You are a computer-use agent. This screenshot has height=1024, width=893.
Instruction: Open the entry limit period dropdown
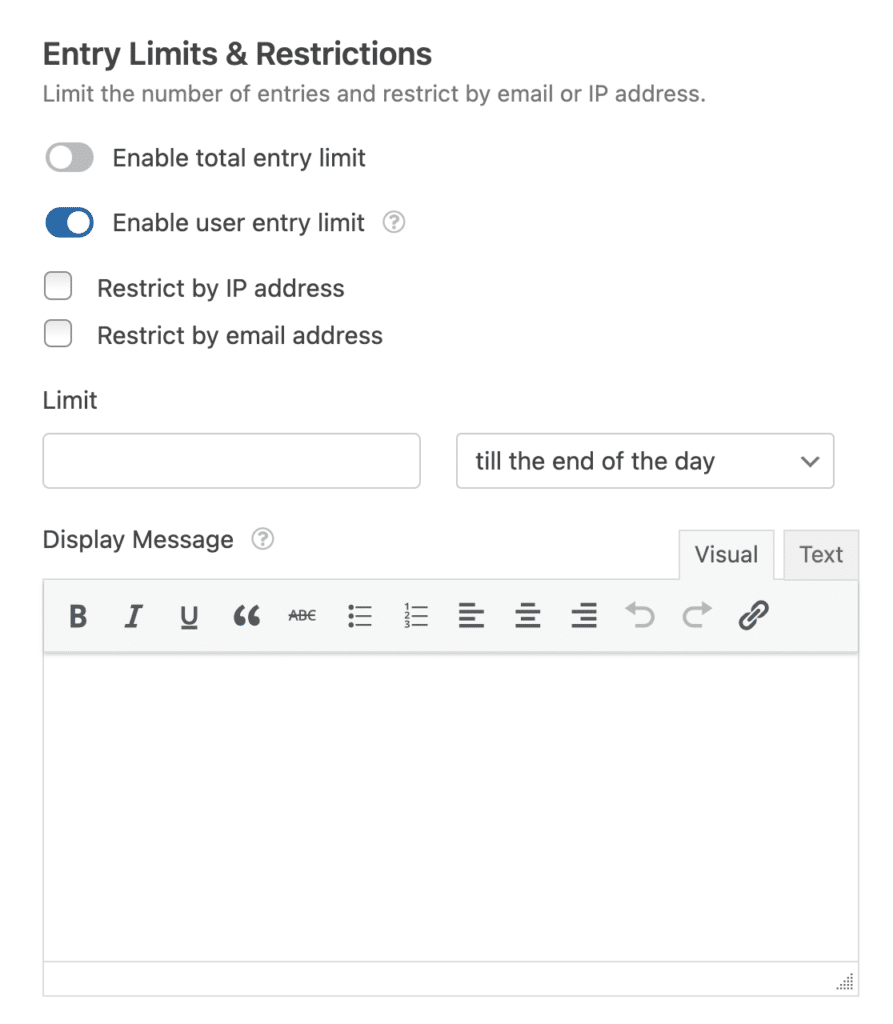[645, 461]
